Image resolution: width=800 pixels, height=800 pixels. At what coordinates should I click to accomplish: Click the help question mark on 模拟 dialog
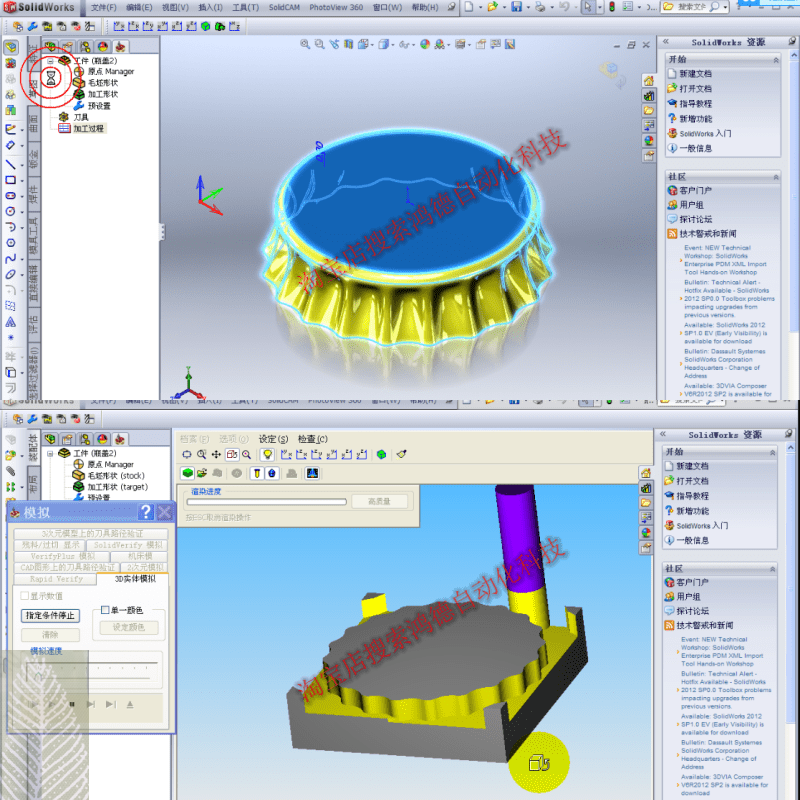click(x=146, y=511)
